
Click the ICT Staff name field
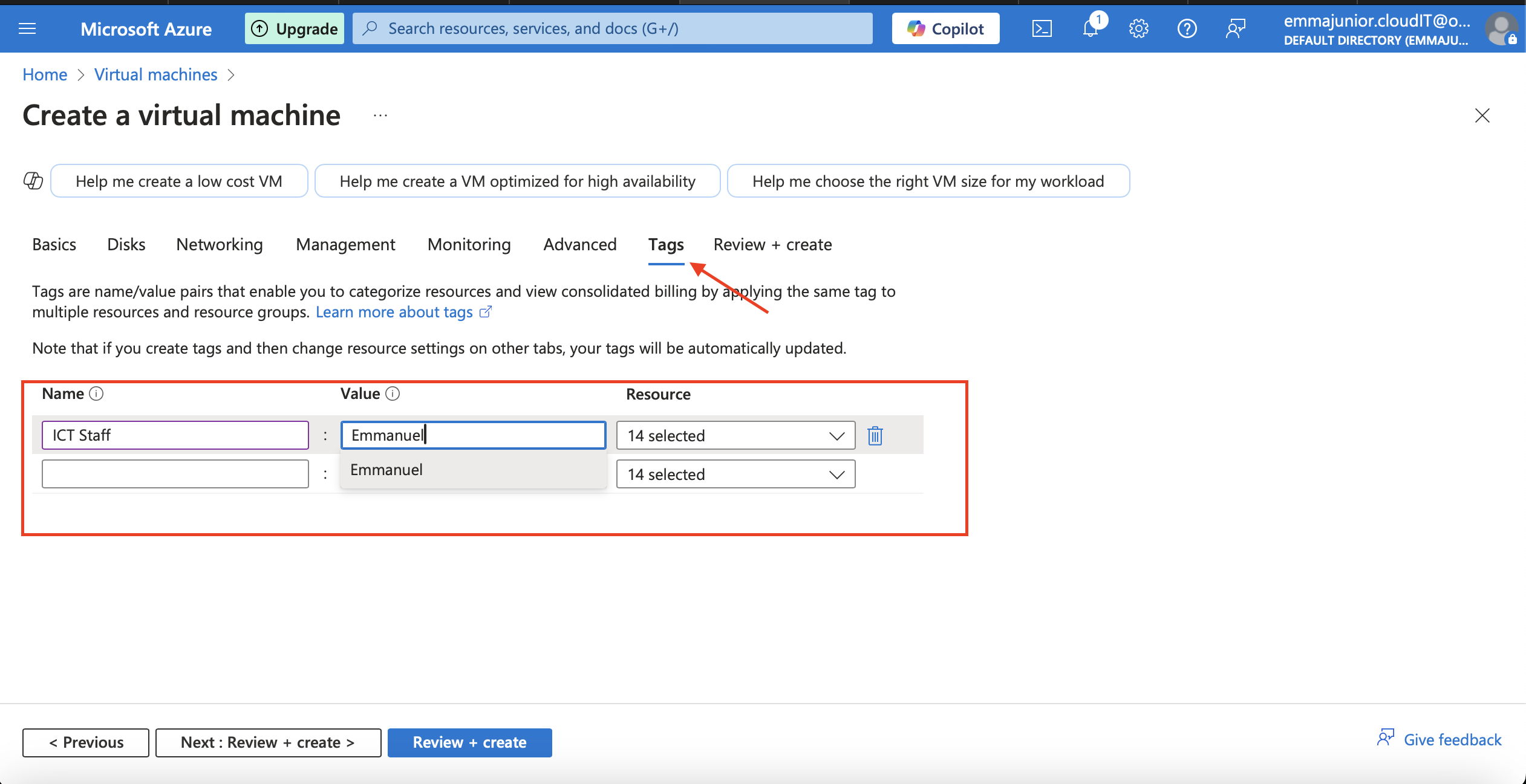pos(175,435)
